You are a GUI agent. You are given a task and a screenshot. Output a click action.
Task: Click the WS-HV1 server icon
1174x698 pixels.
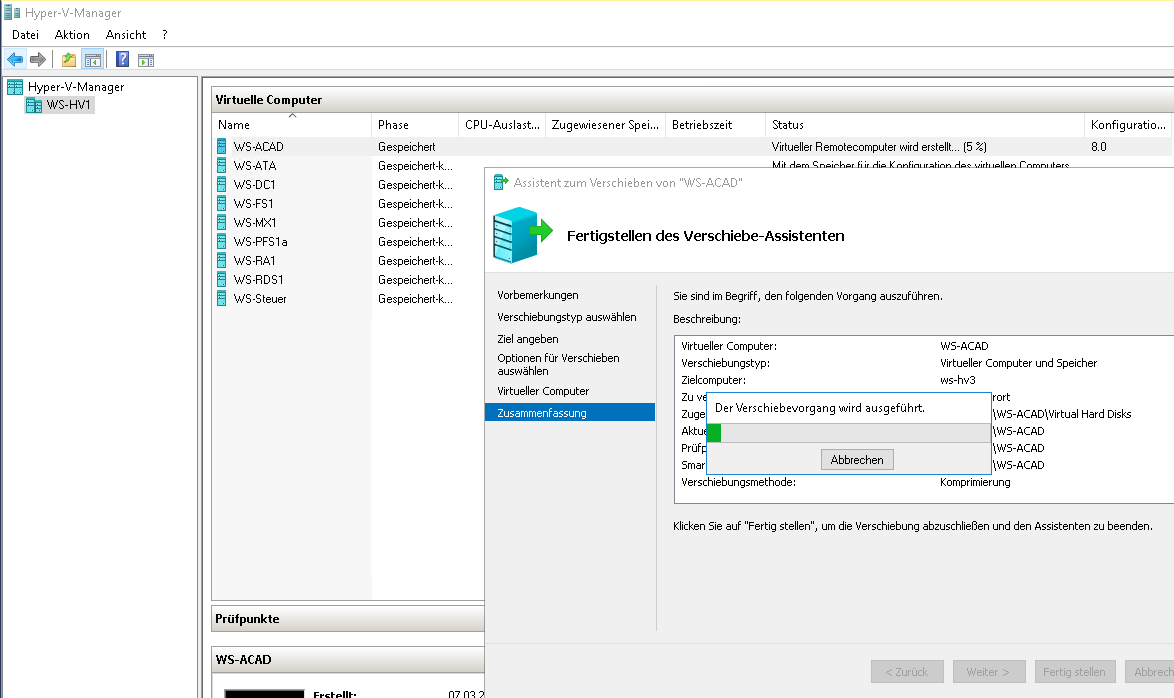34,106
